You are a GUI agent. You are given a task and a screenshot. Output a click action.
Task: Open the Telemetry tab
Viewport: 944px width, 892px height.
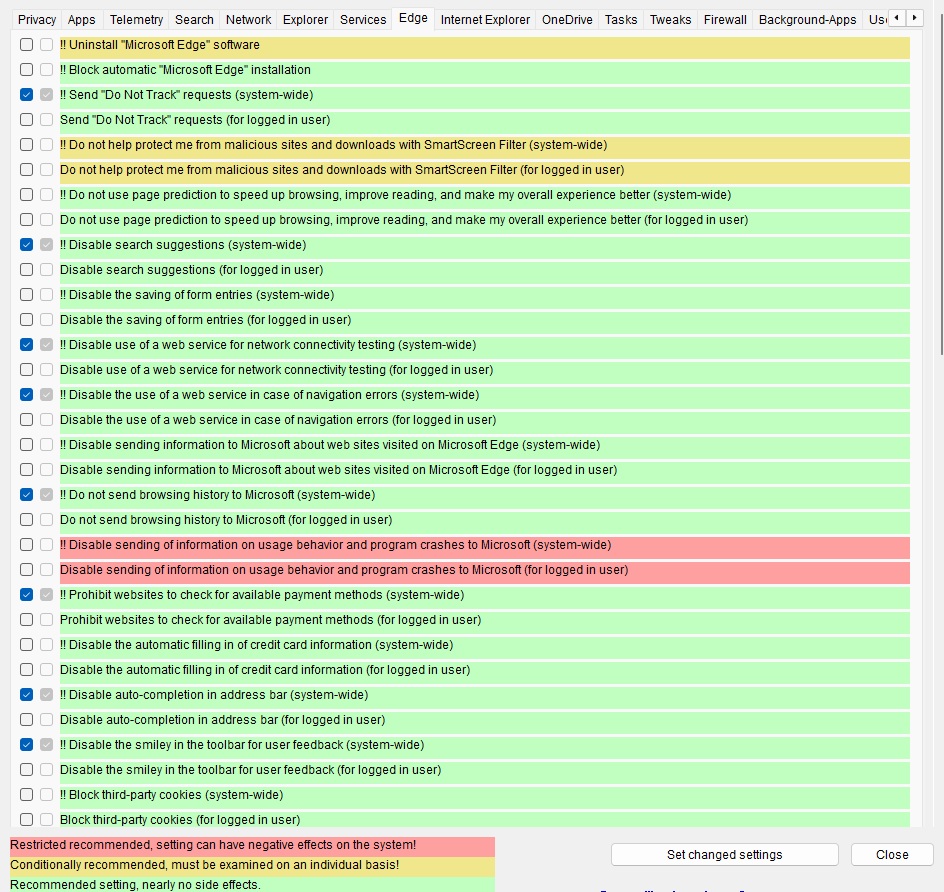[x=136, y=20]
